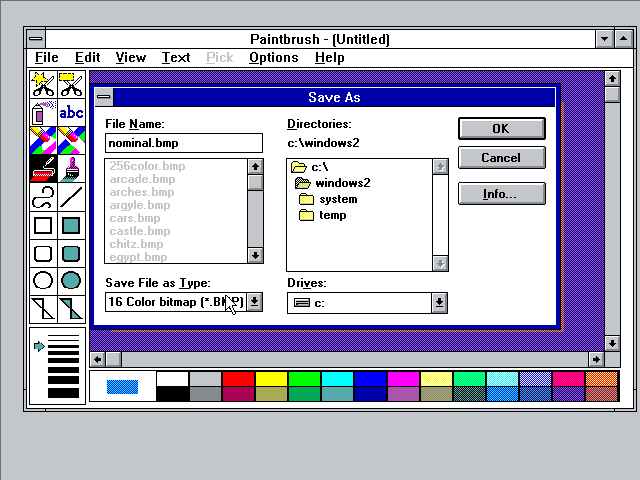
Task: Choose the Filled Polygon tool
Action: pyautogui.click(x=71, y=309)
